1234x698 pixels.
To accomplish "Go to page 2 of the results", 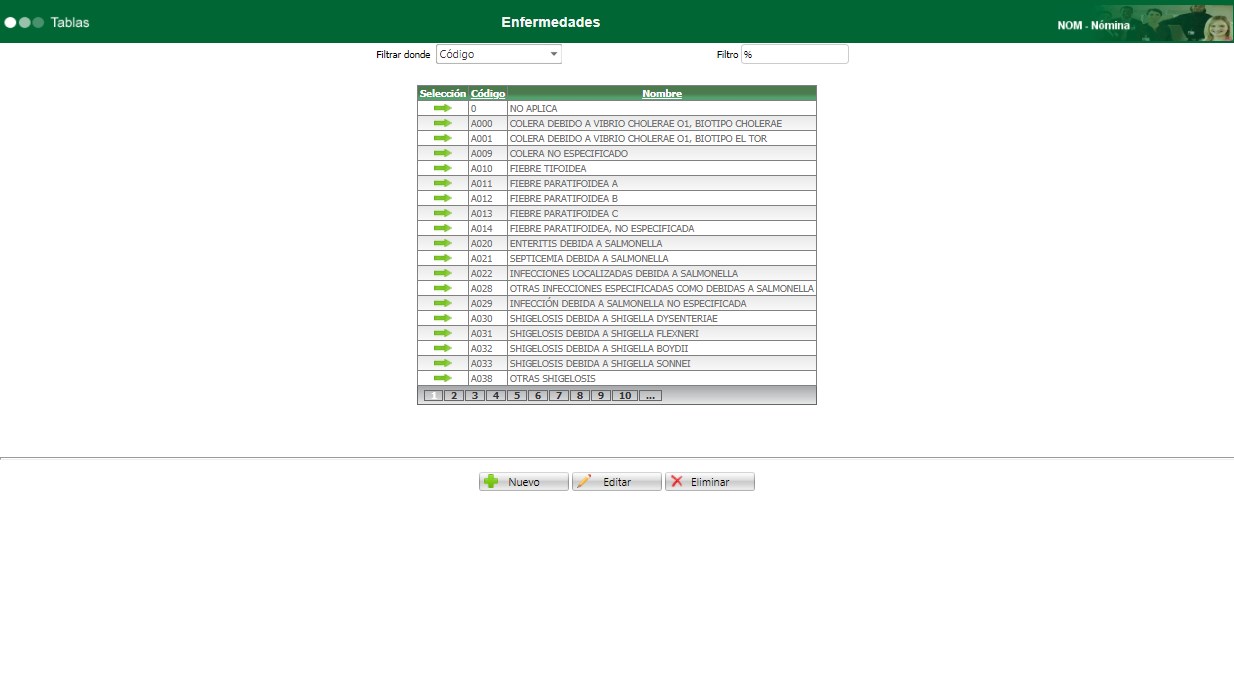I will click(x=453, y=395).
